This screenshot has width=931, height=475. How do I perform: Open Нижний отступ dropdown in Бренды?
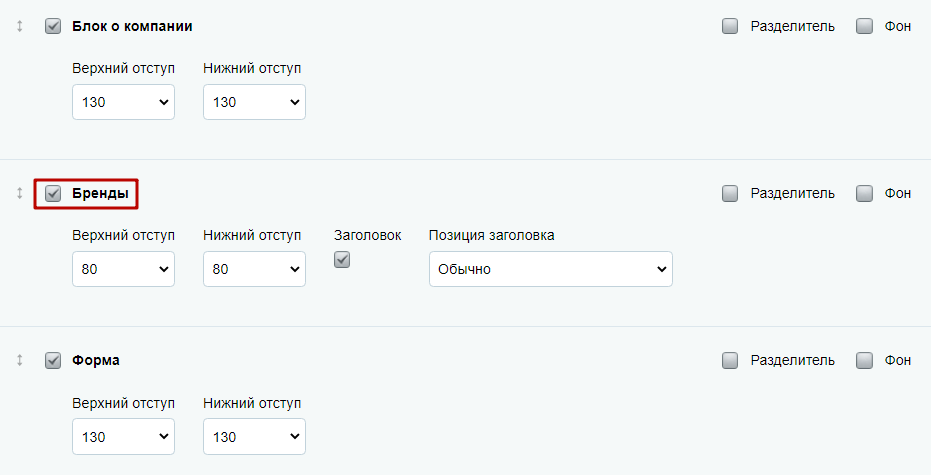pos(254,269)
